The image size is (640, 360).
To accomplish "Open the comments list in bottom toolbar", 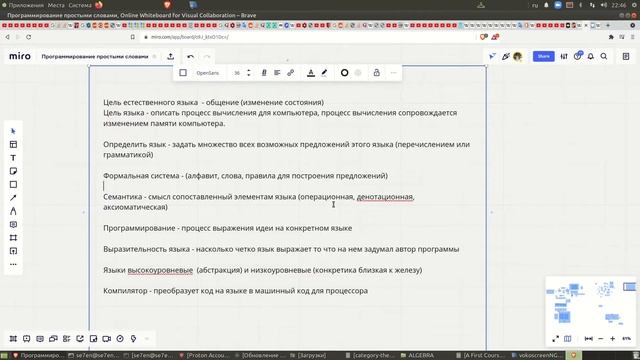I will (x=40, y=339).
